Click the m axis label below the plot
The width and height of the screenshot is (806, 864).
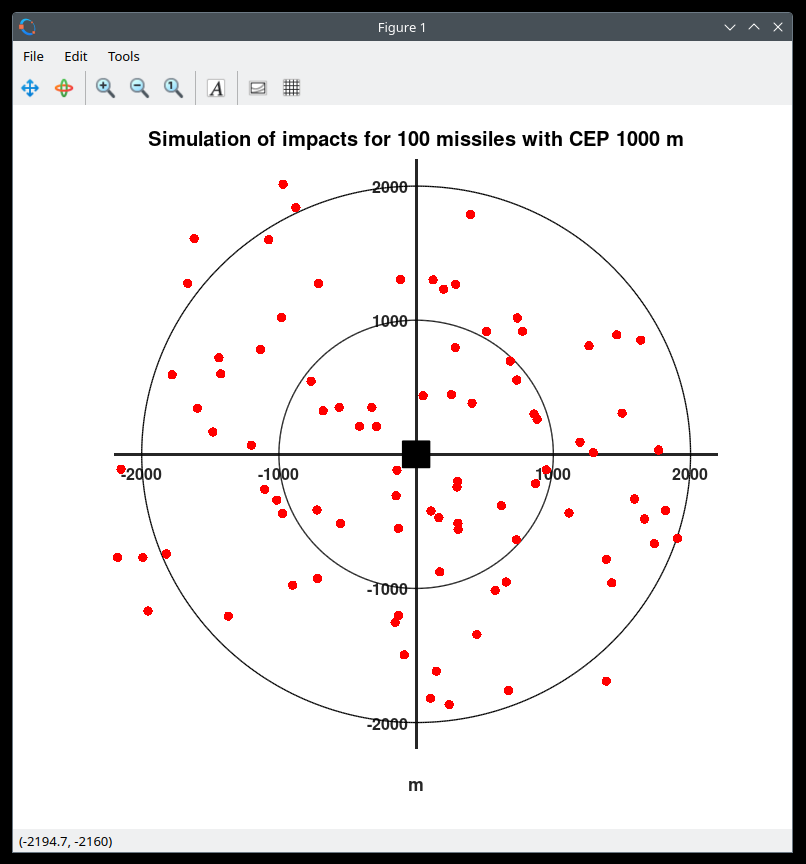415,785
